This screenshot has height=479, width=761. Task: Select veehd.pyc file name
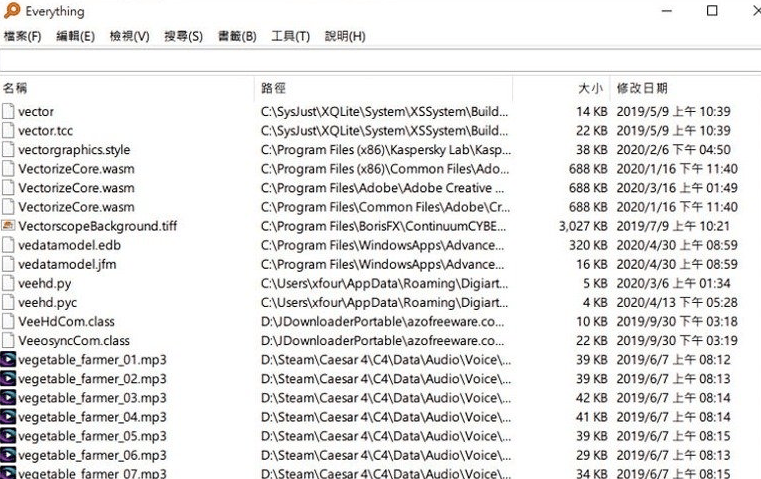(48, 302)
